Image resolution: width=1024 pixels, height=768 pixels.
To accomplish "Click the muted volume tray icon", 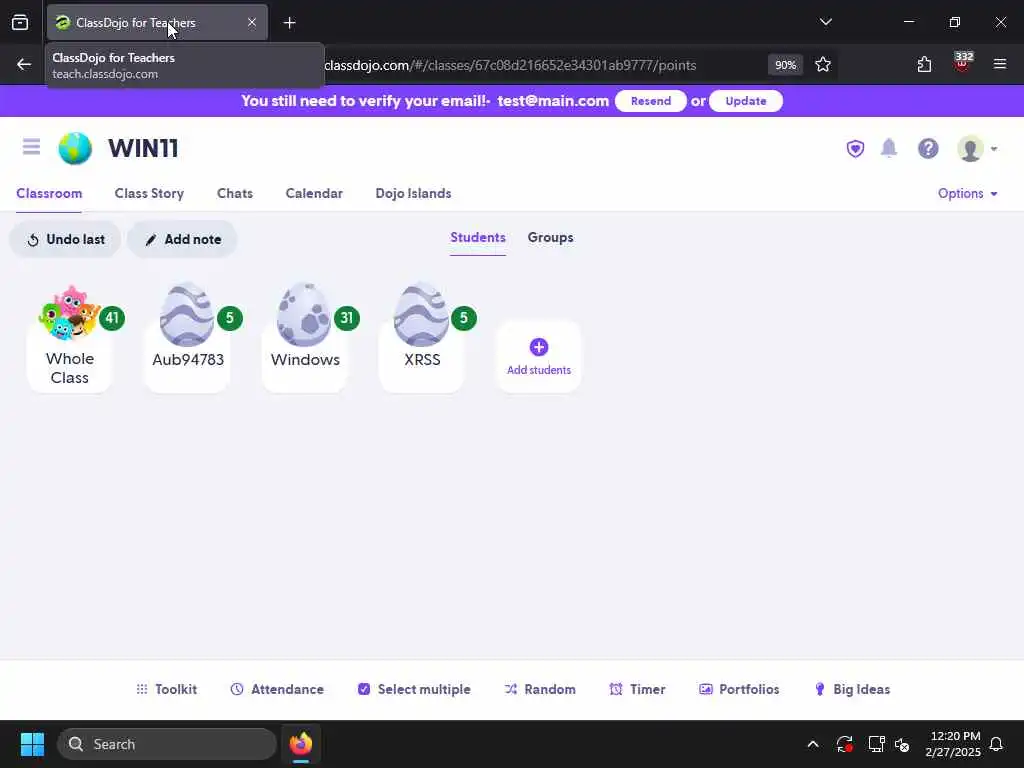I will pyautogui.click(x=902, y=744).
